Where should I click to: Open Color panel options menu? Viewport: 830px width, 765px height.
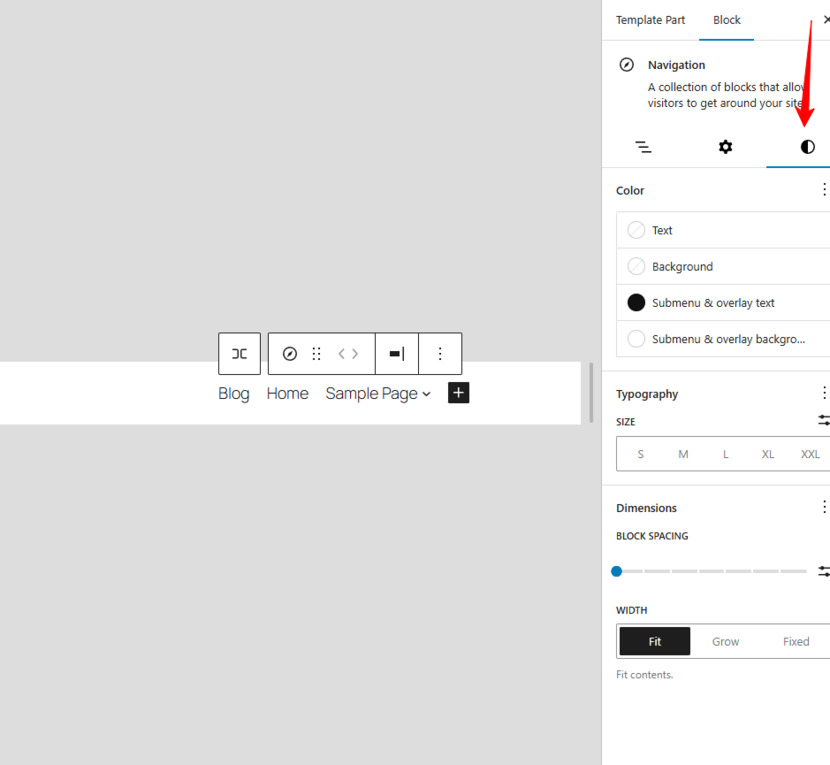[x=824, y=190]
